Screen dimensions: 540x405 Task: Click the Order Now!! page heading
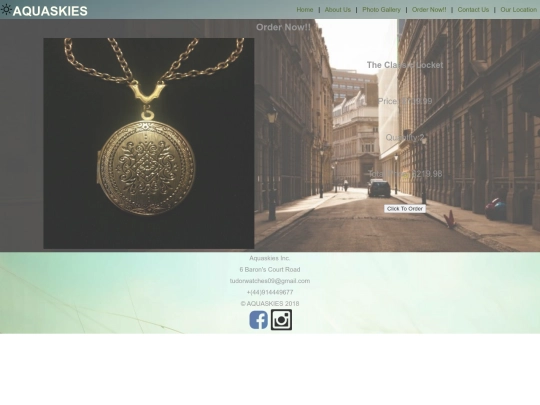point(283,27)
